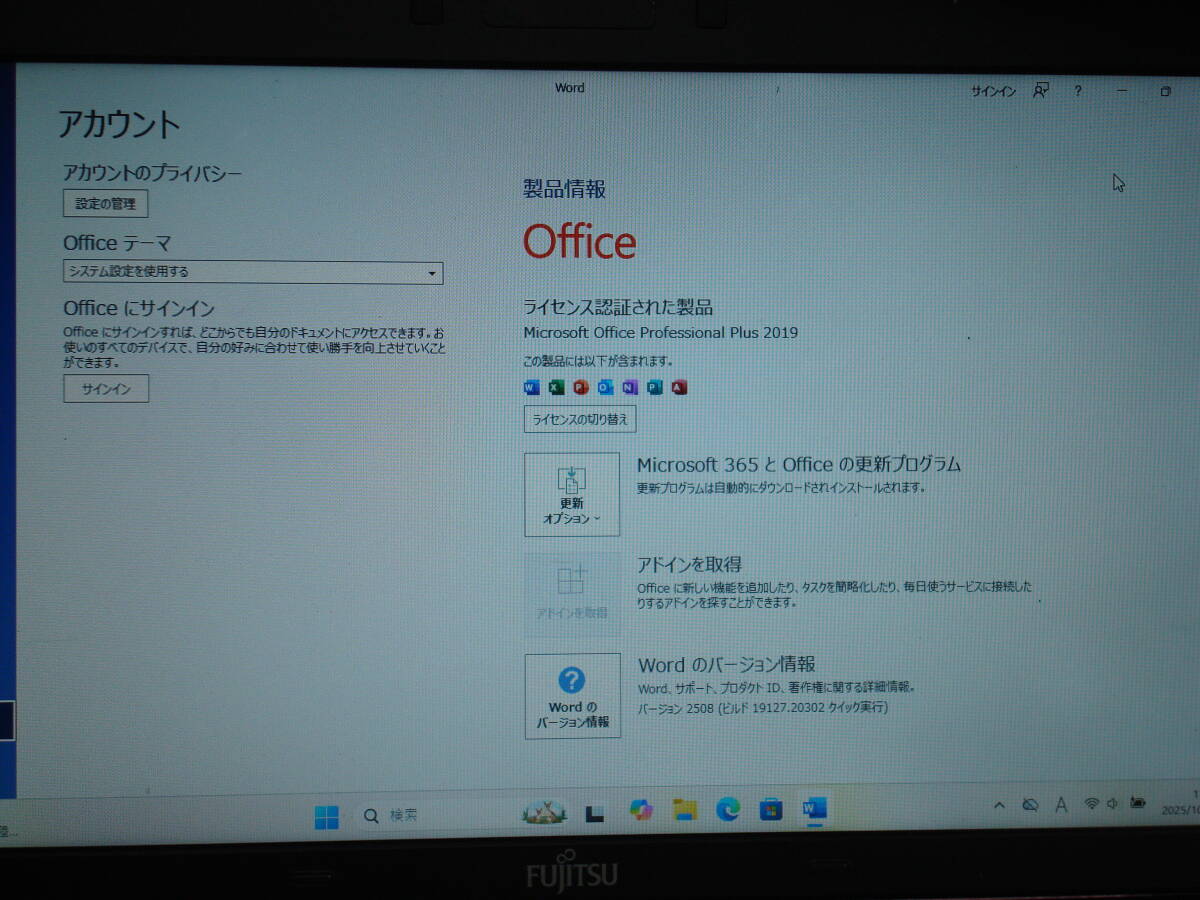Open the Task View taskbar icon
The image size is (1200, 900).
tap(595, 813)
